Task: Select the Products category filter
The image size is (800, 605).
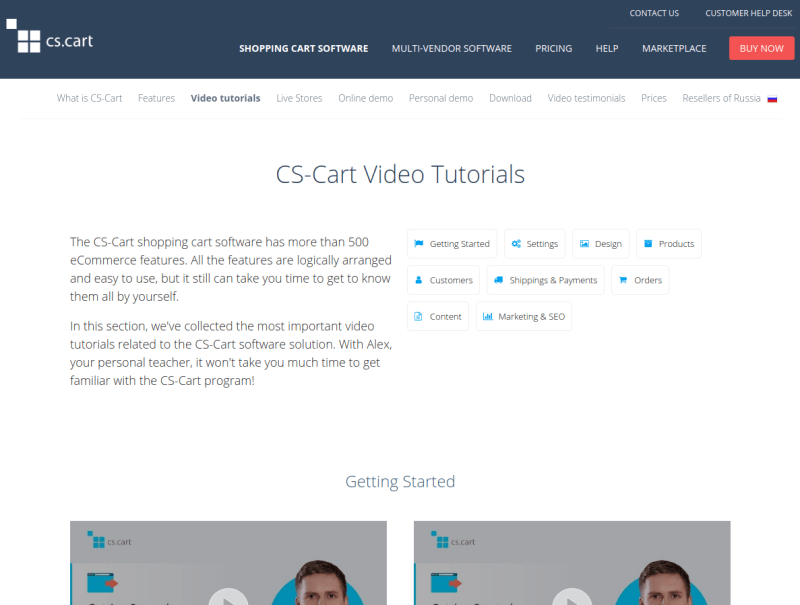Action: (668, 243)
